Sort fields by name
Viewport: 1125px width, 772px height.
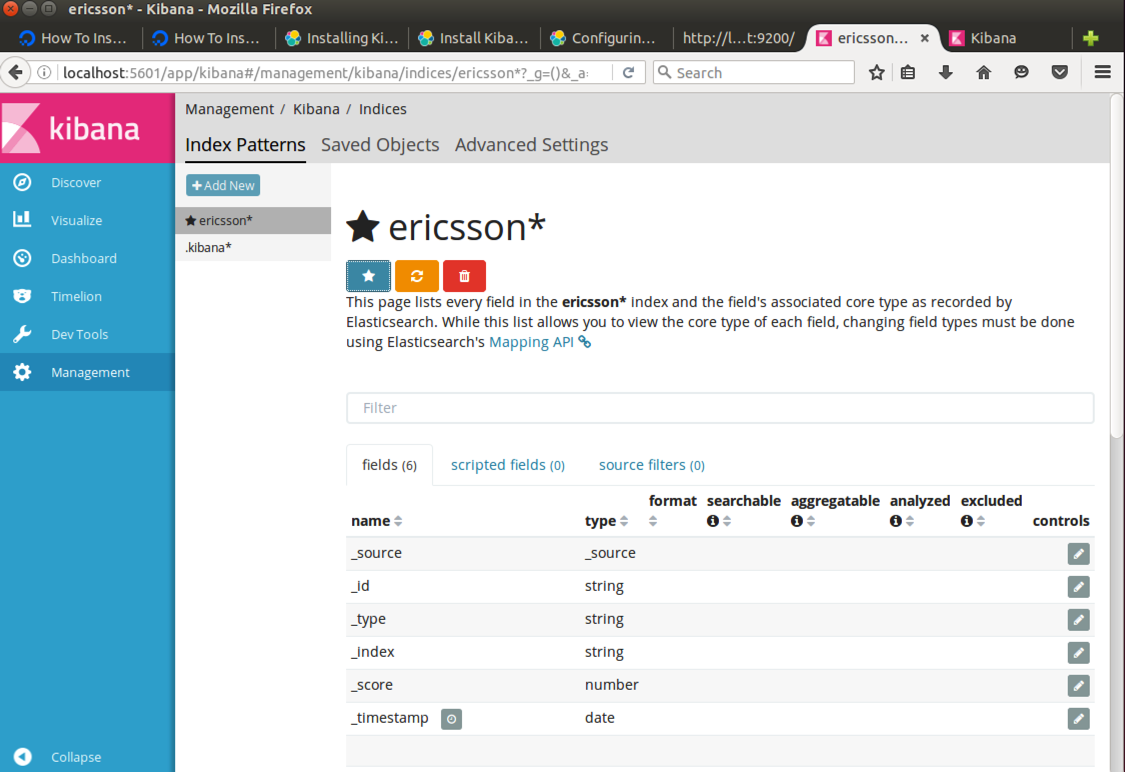click(398, 521)
